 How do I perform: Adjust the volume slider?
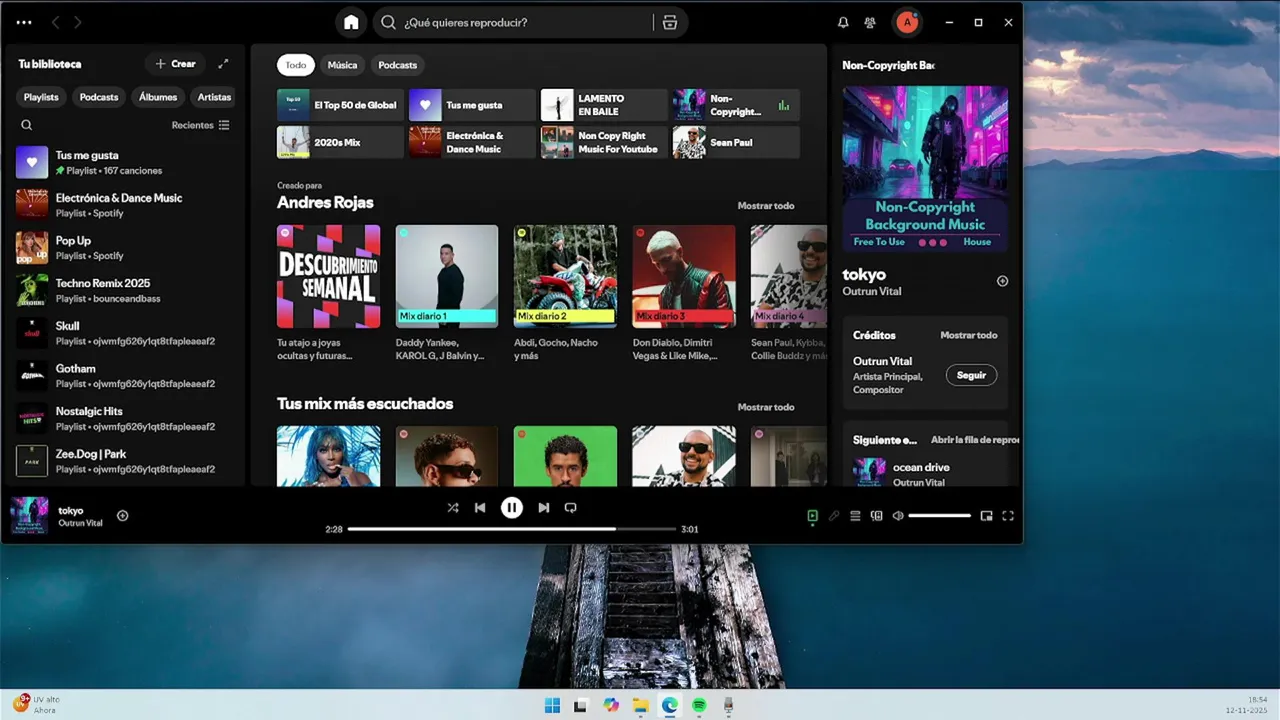tap(939, 516)
